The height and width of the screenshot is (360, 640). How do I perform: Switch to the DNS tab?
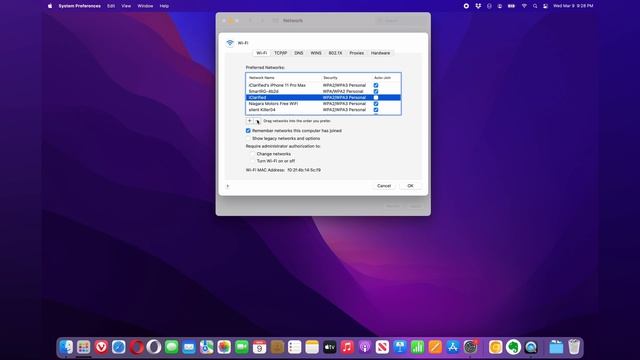click(299, 53)
